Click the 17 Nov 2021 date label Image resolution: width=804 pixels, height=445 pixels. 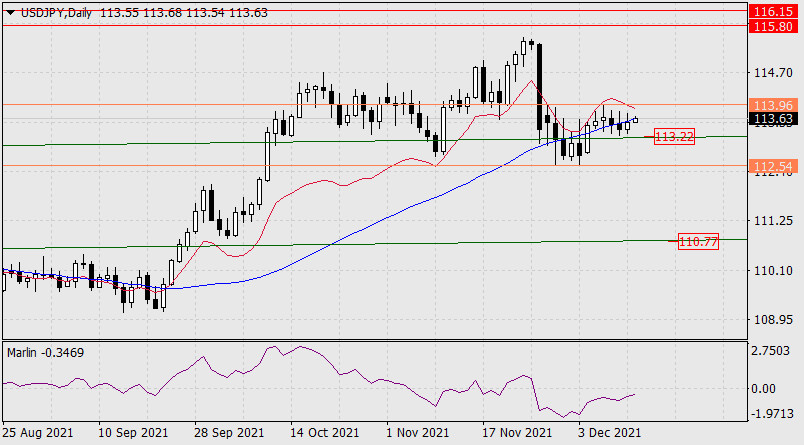coord(517,433)
